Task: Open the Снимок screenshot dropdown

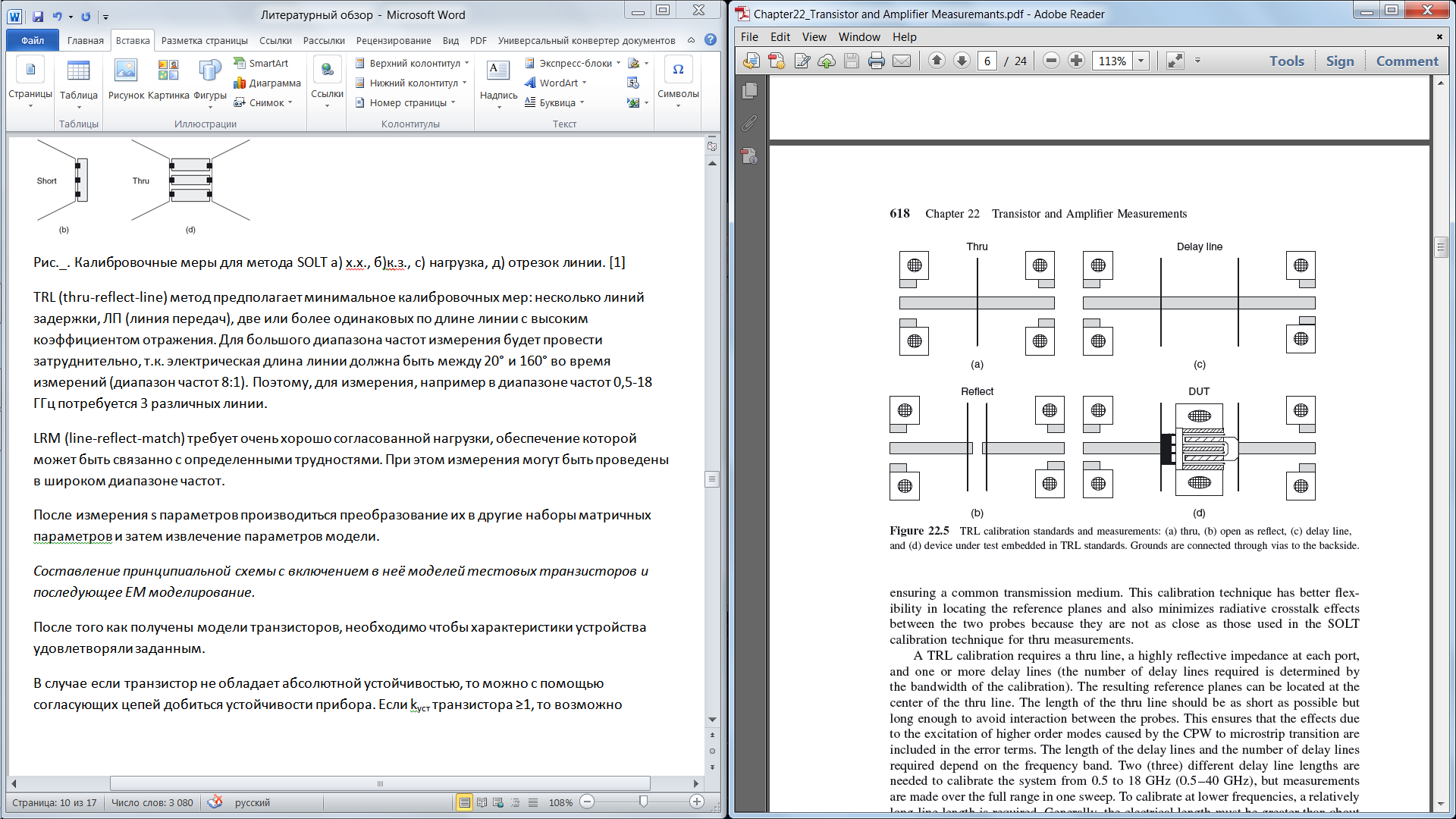Action: [x=262, y=102]
